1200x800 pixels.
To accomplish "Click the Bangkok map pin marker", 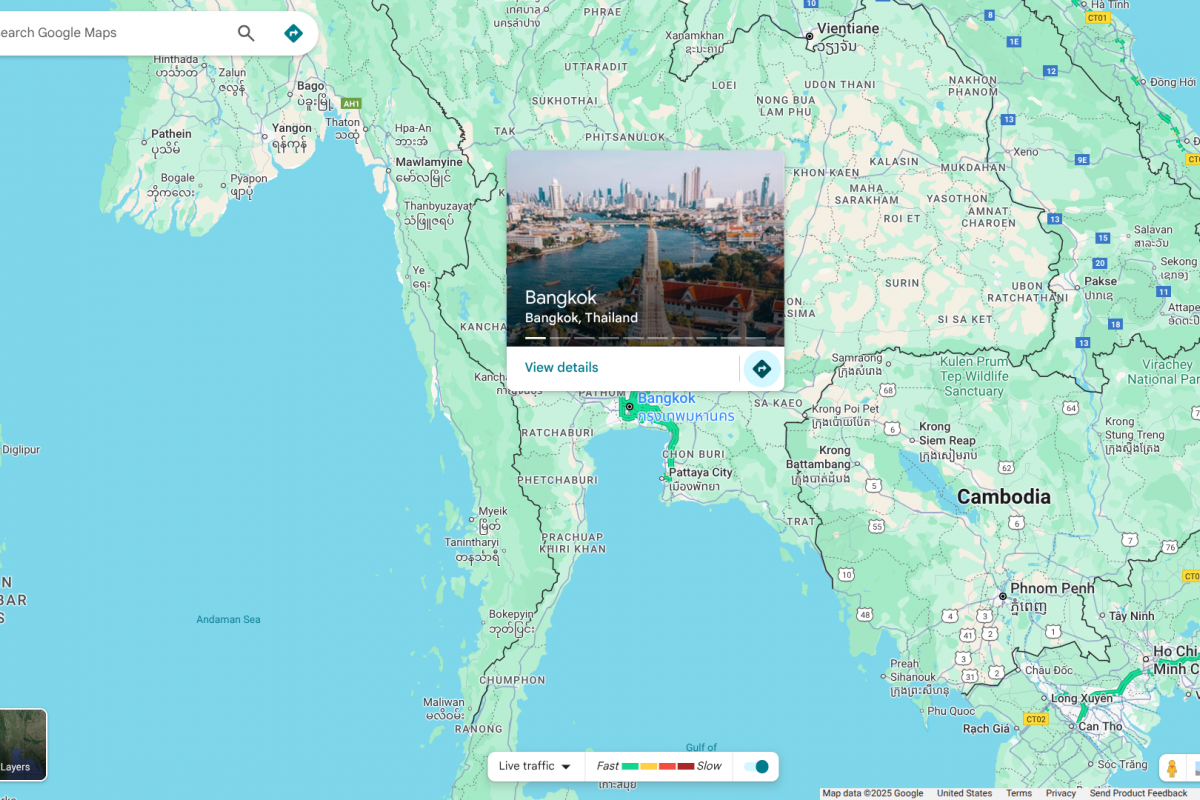I will (629, 407).
